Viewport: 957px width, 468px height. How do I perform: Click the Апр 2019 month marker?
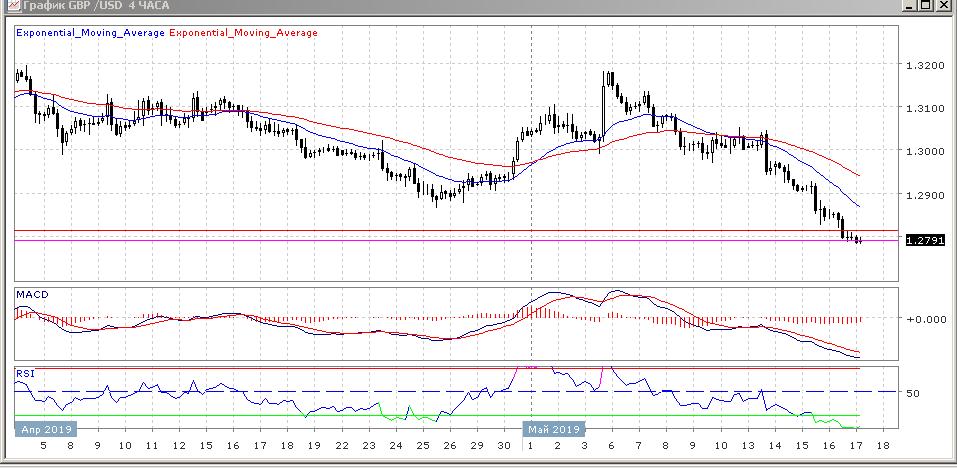coord(44,429)
